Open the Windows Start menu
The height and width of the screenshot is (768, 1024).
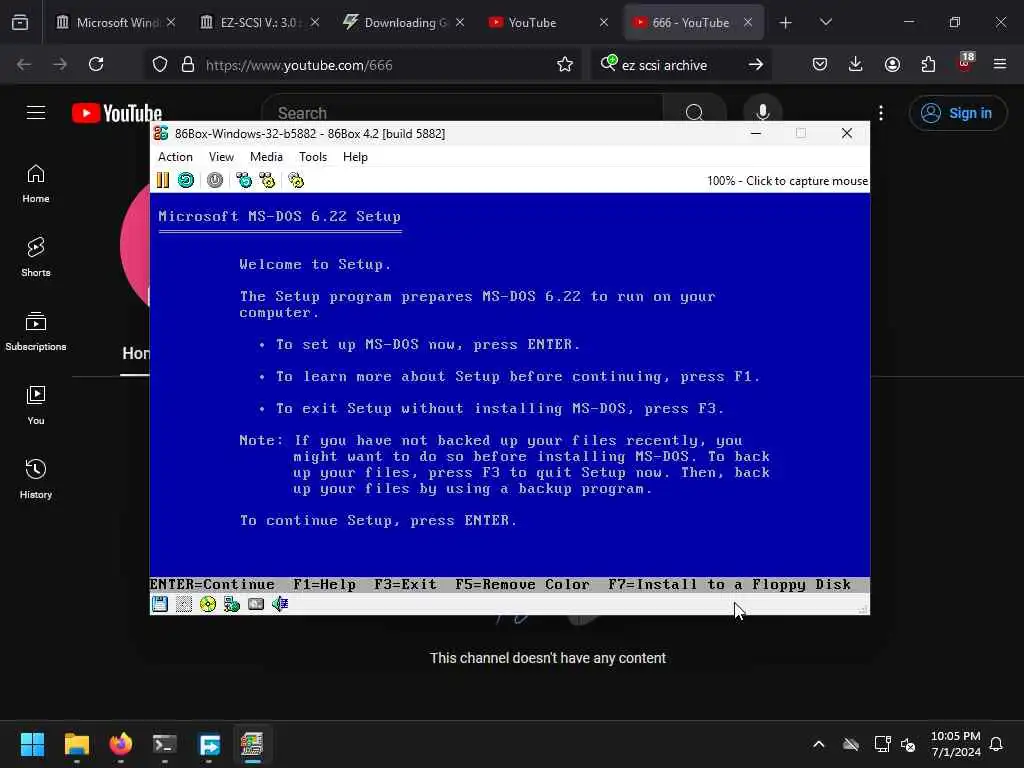[32, 744]
